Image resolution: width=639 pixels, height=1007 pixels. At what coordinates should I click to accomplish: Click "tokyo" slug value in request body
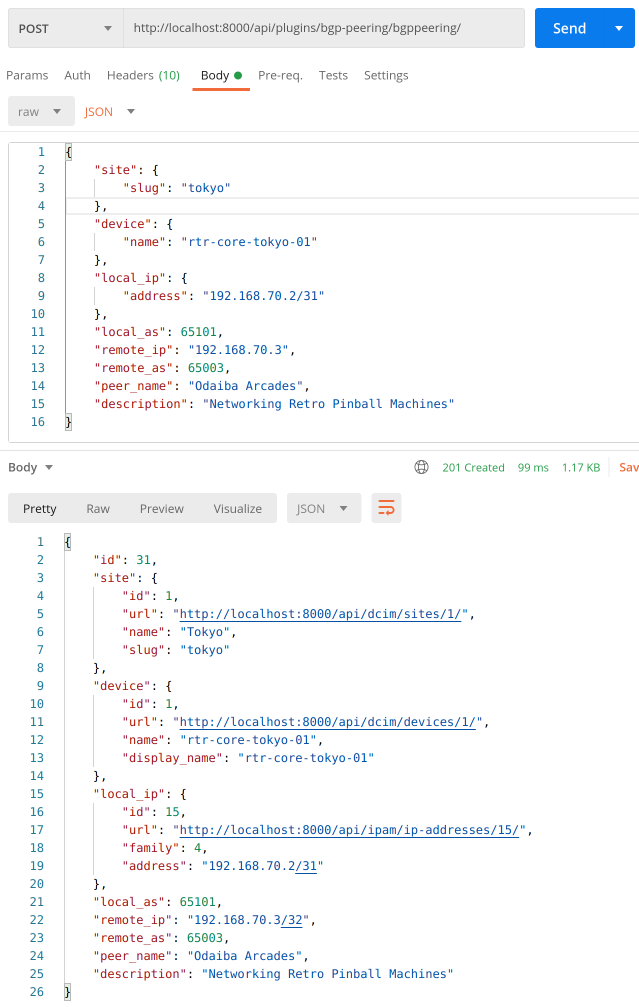tap(206, 188)
